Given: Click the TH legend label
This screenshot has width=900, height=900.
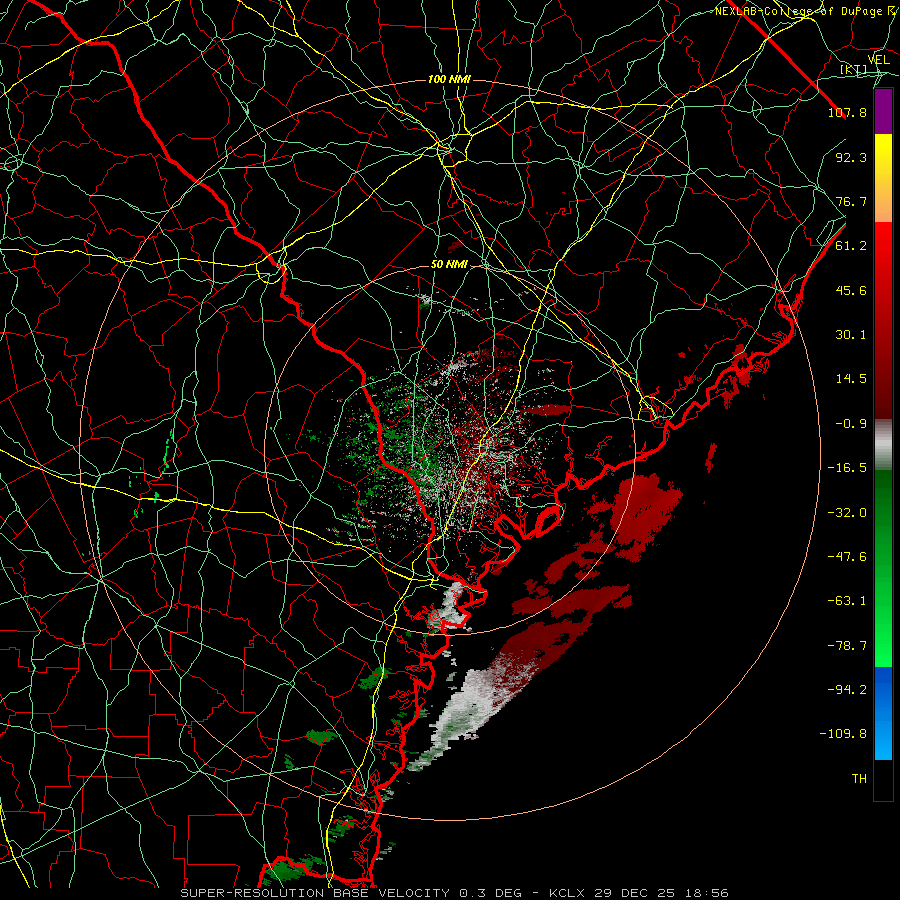Looking at the screenshot, I should click(859, 779).
